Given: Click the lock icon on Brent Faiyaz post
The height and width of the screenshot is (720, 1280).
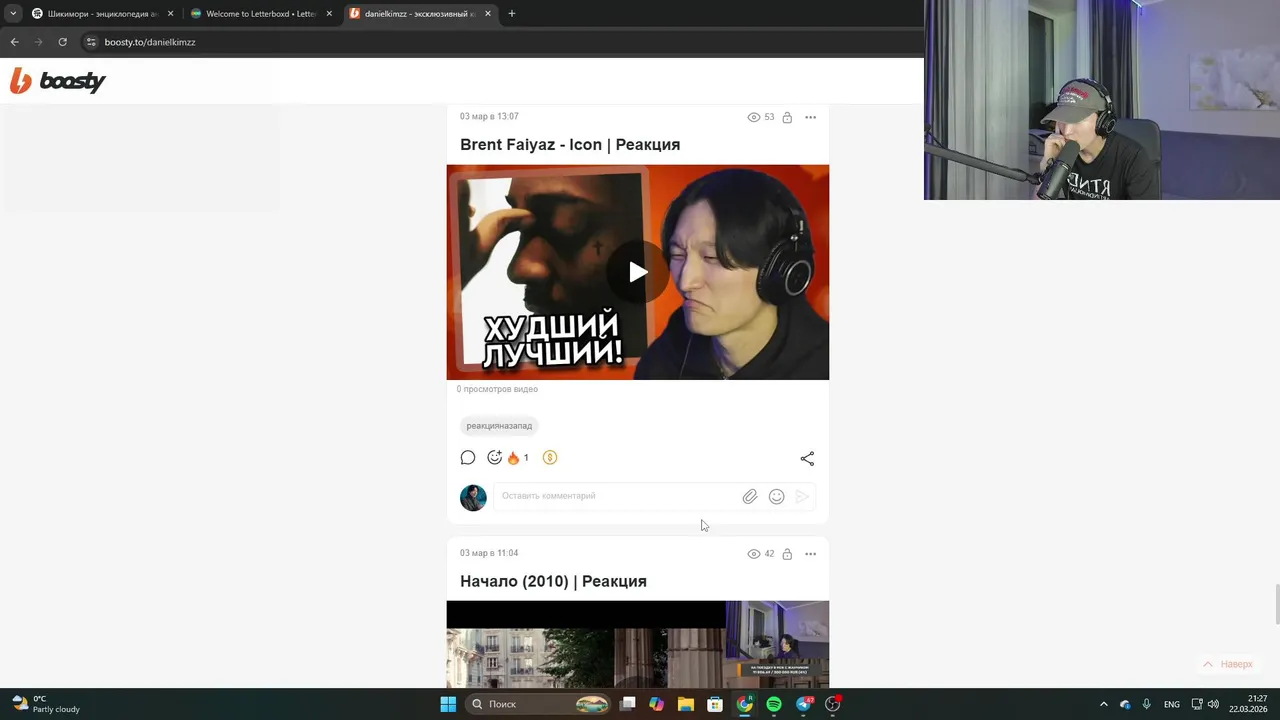Looking at the screenshot, I should [x=787, y=117].
